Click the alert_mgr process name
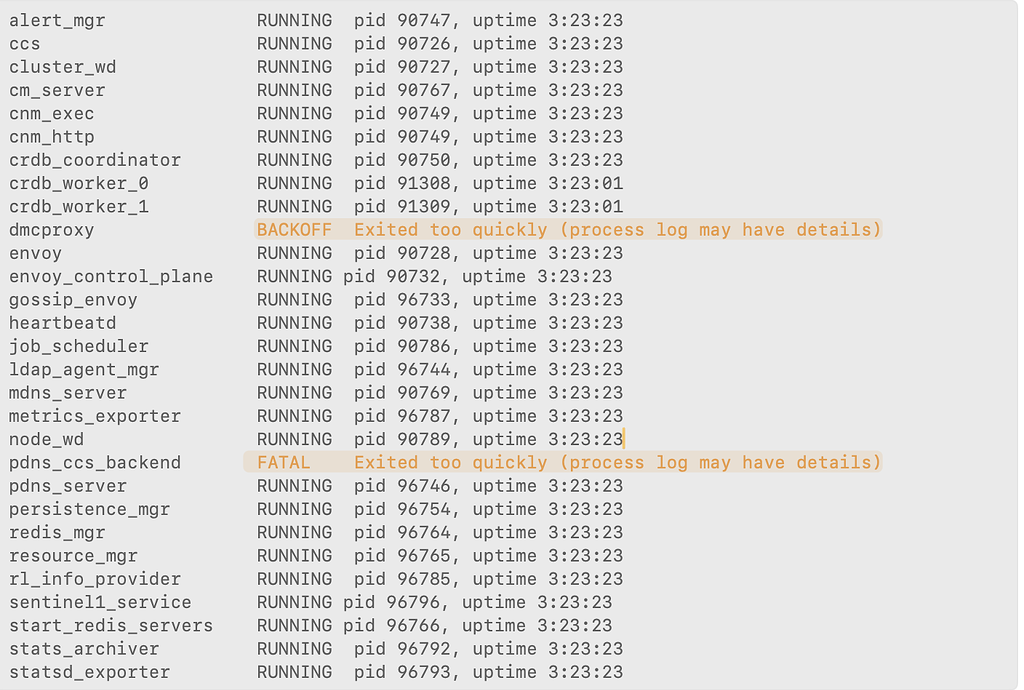The height and width of the screenshot is (690, 1024). (x=57, y=20)
